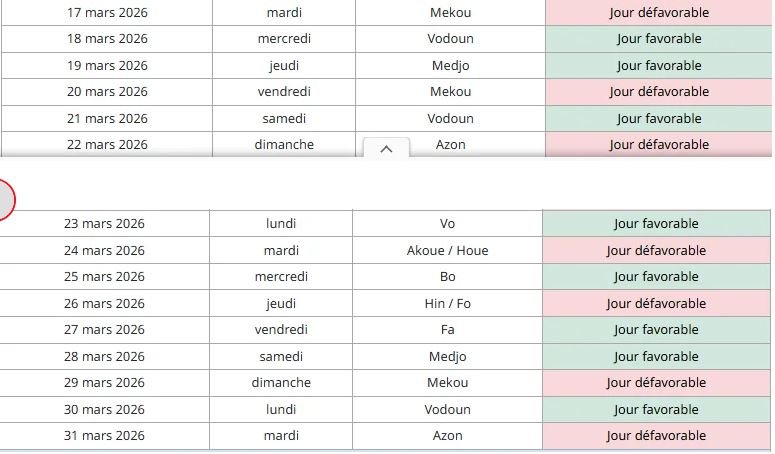Image resolution: width=775 pixels, height=454 pixels.
Task: Click the Jour défavorable cell for 17 mars
Action: pos(659,13)
